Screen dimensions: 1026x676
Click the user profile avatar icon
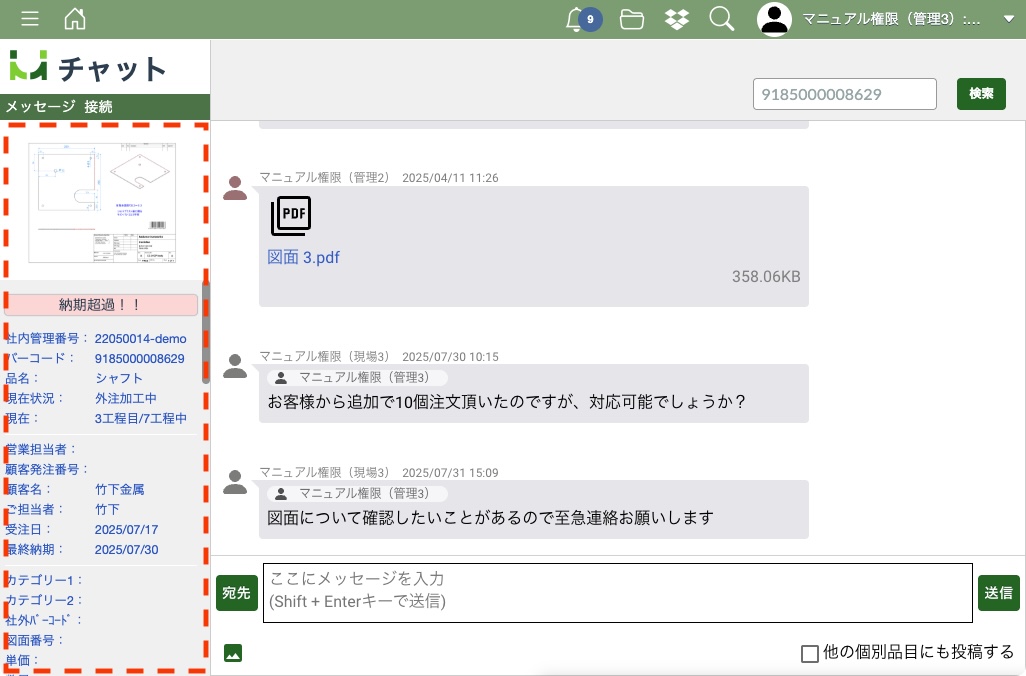coord(774,19)
